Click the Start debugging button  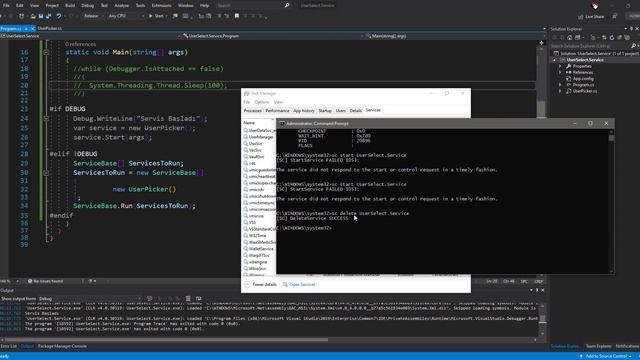click(x=156, y=16)
